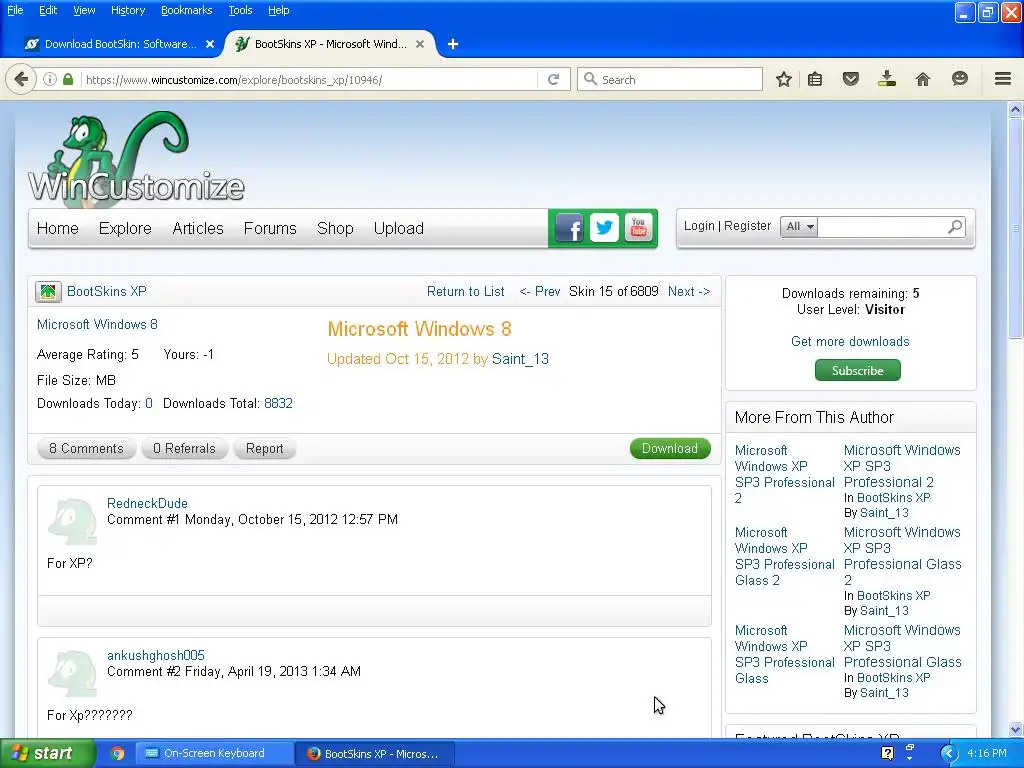Viewport: 1024px width, 768px height.
Task: Open the chat smiley icon in toolbar
Action: pyautogui.click(x=959, y=80)
